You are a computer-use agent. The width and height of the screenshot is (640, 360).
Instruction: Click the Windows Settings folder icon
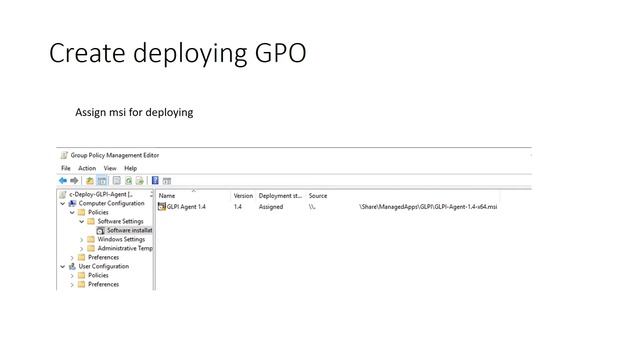coord(91,239)
